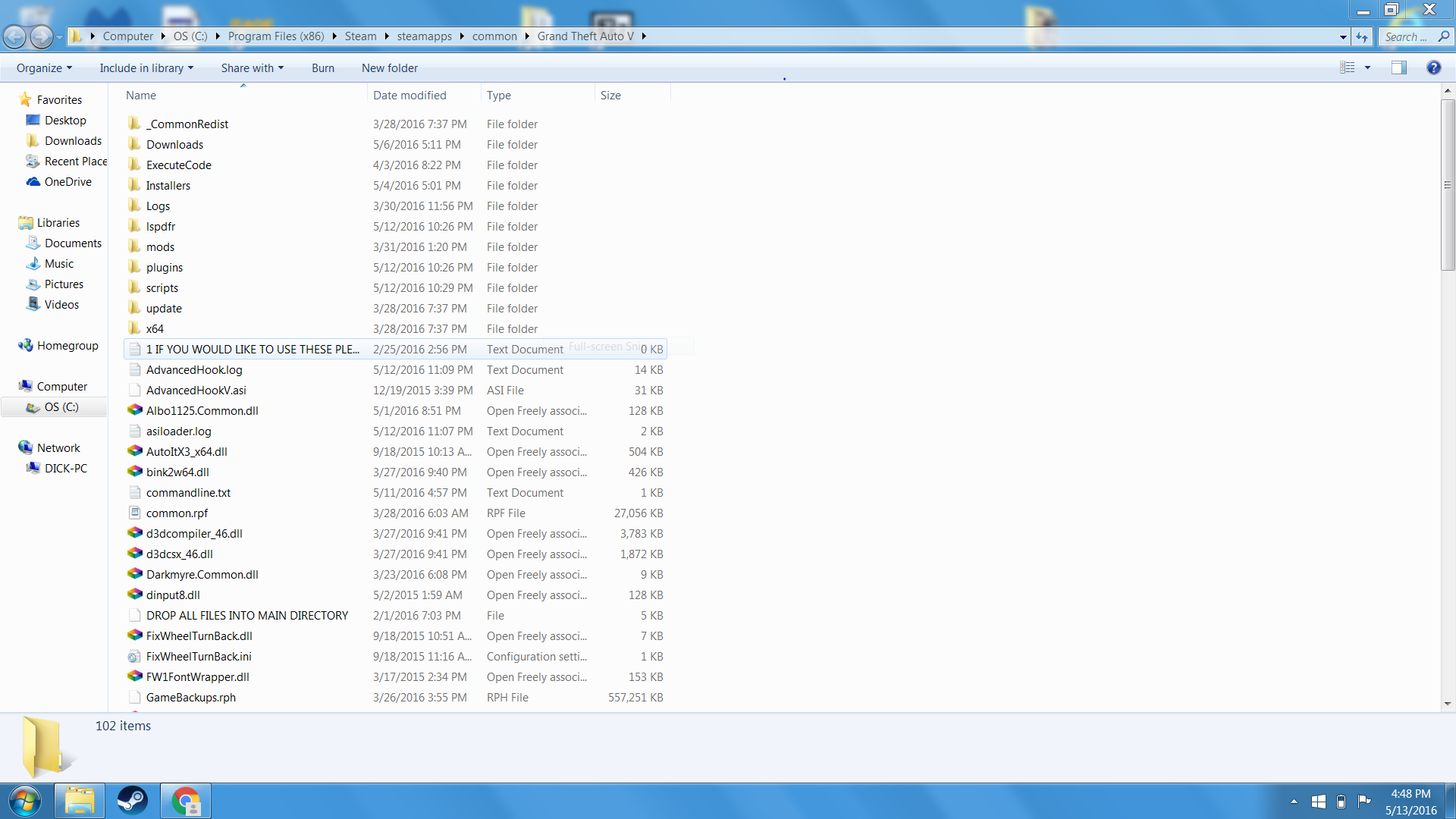
Task: Expand the Include in library dropdown
Action: [146, 68]
